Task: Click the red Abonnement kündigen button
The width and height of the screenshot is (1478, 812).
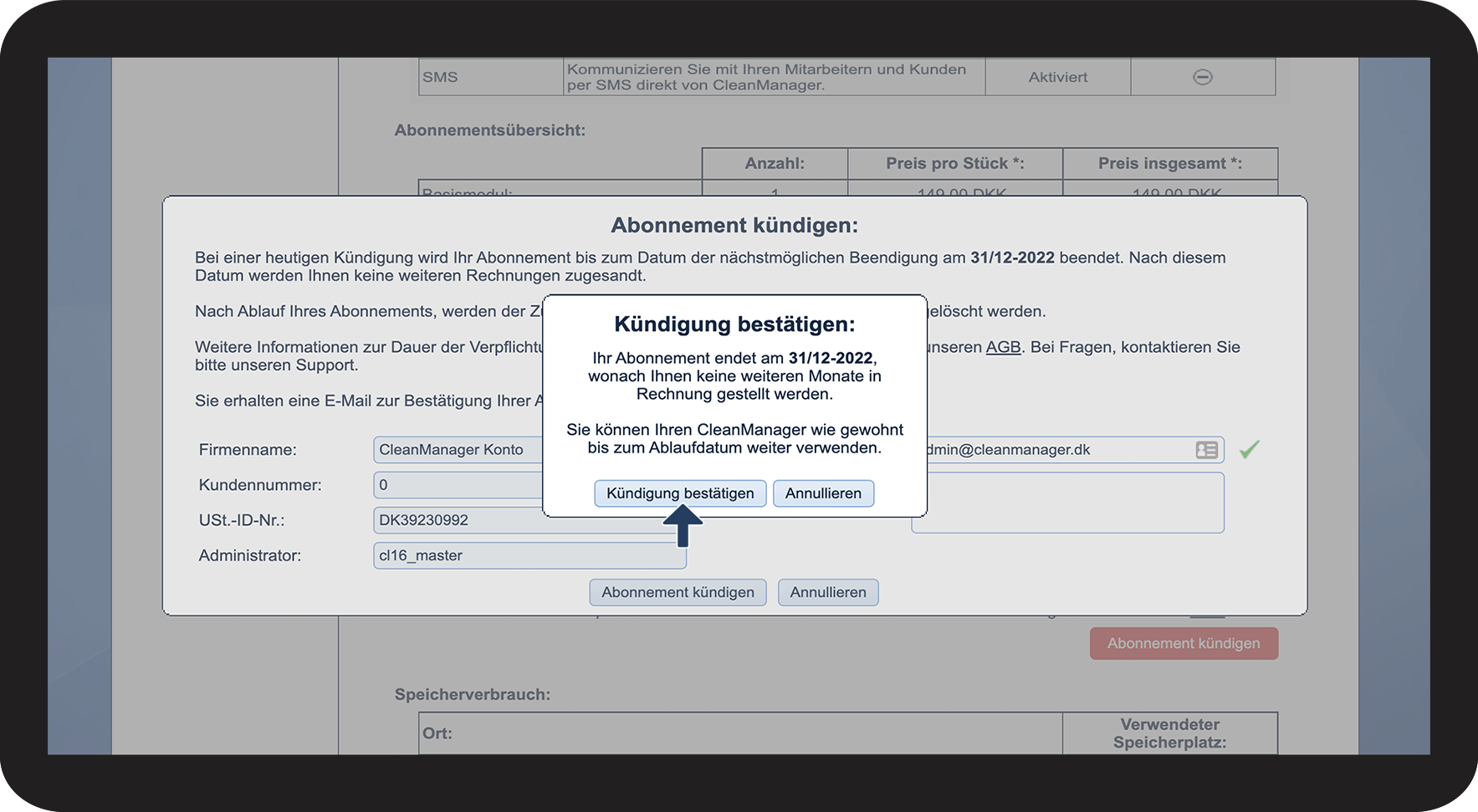Action: 1183,643
